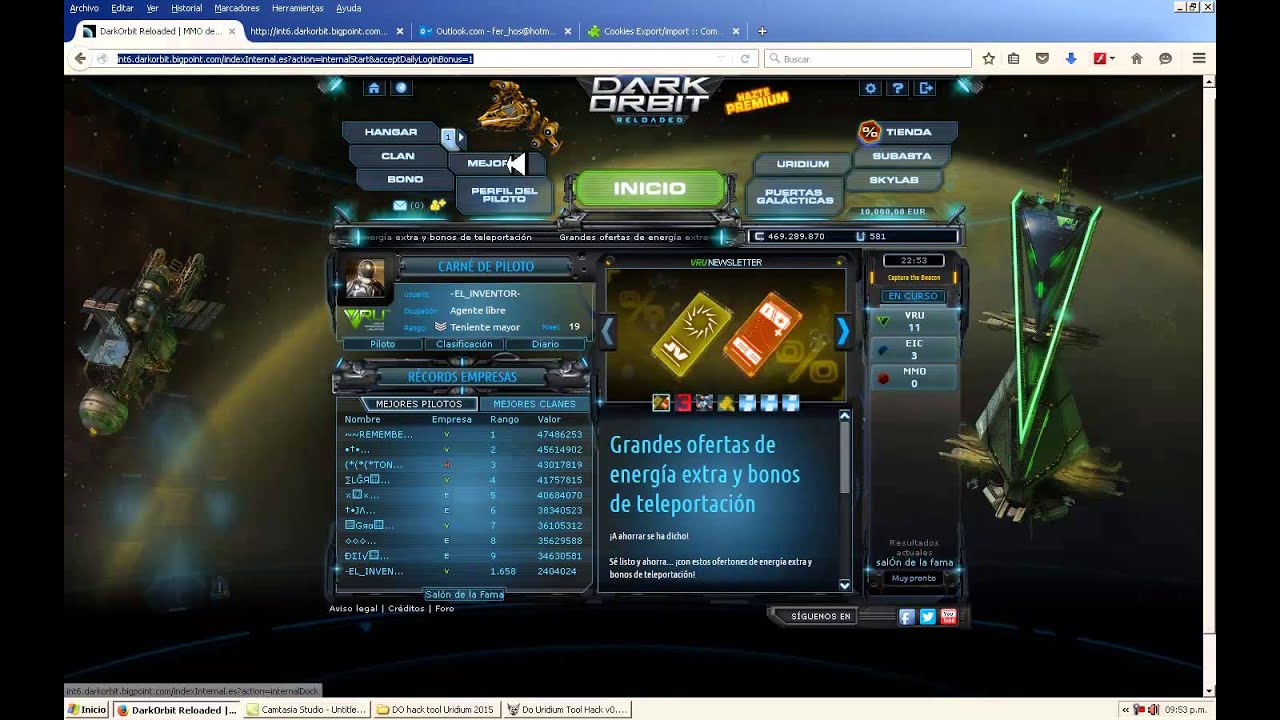Select fourth yellow news thumbnail
This screenshot has height=720, width=1280.
pos(726,403)
